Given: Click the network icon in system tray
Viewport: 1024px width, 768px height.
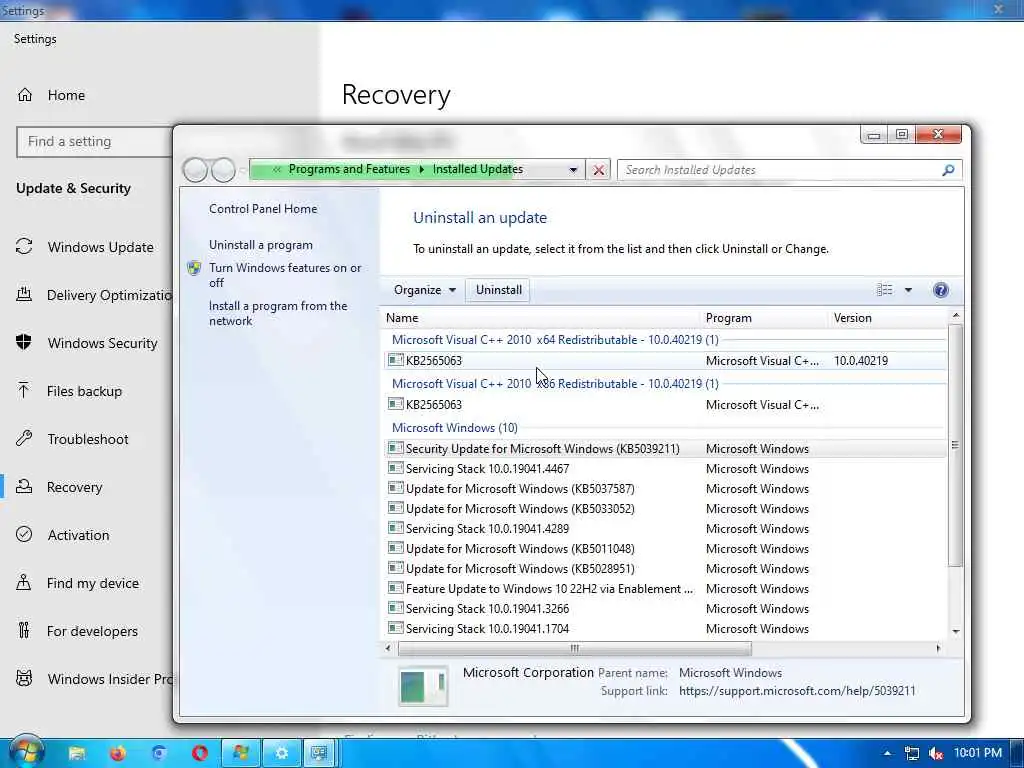Looking at the screenshot, I should point(912,753).
